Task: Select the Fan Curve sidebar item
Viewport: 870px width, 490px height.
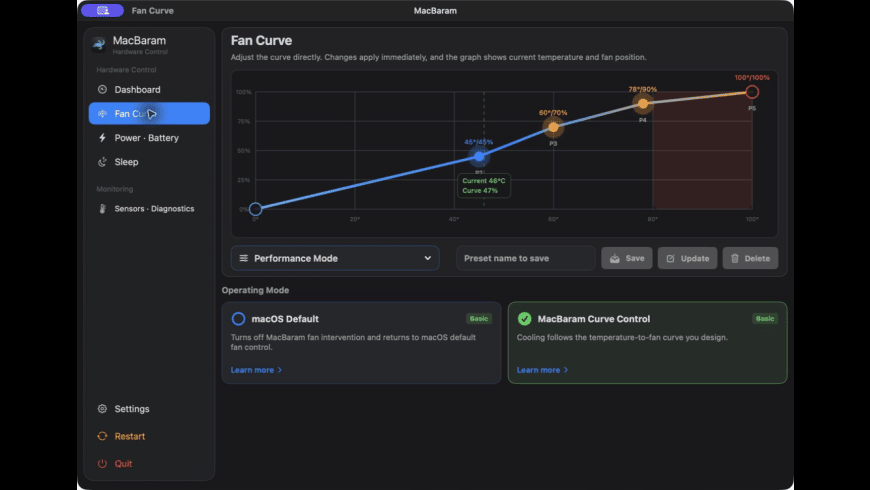Action: click(149, 113)
